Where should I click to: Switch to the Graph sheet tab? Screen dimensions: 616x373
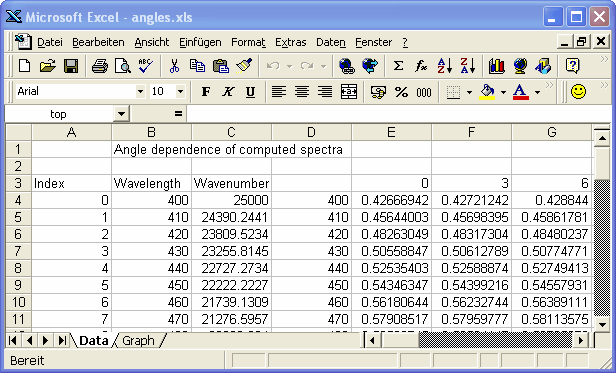pos(138,340)
